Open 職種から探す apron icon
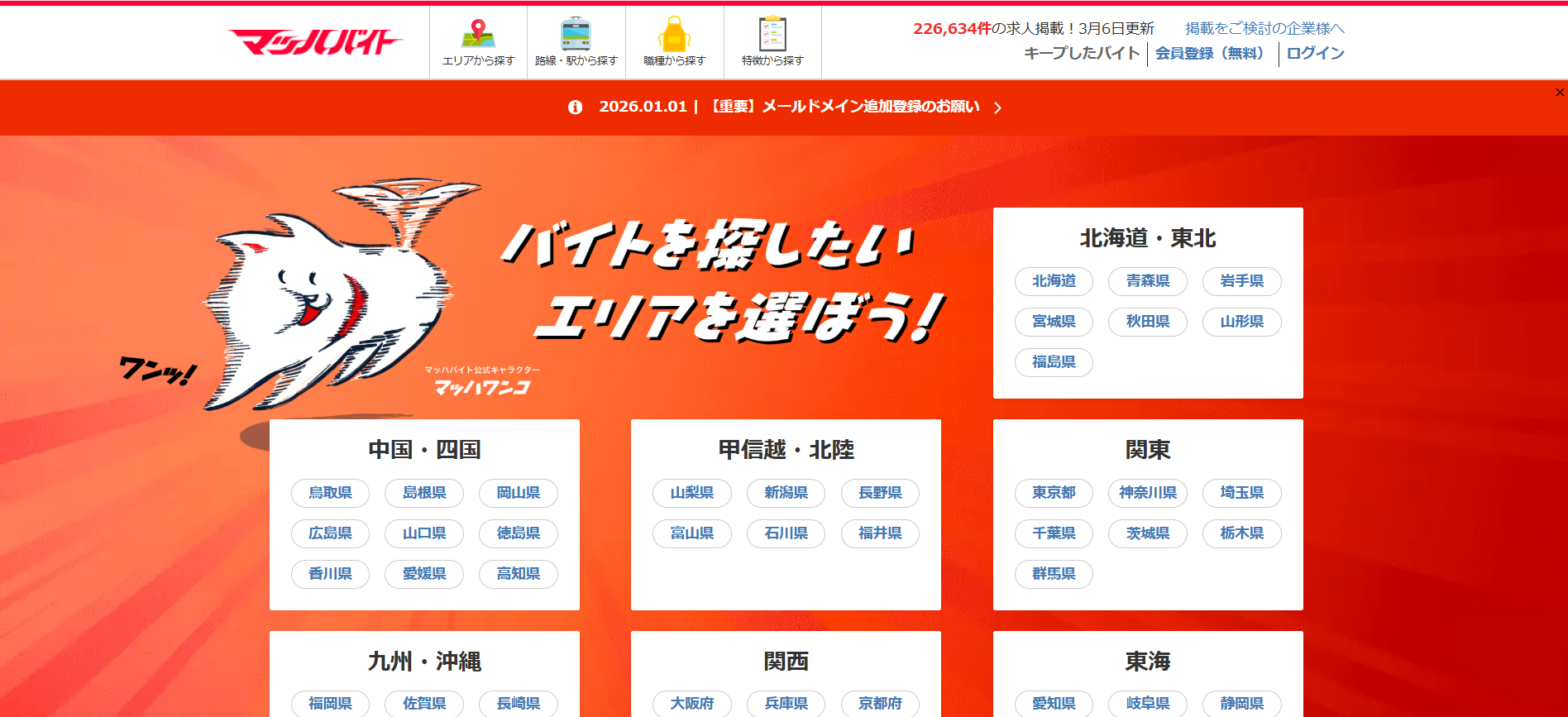The width and height of the screenshot is (1568, 717). coord(674,35)
